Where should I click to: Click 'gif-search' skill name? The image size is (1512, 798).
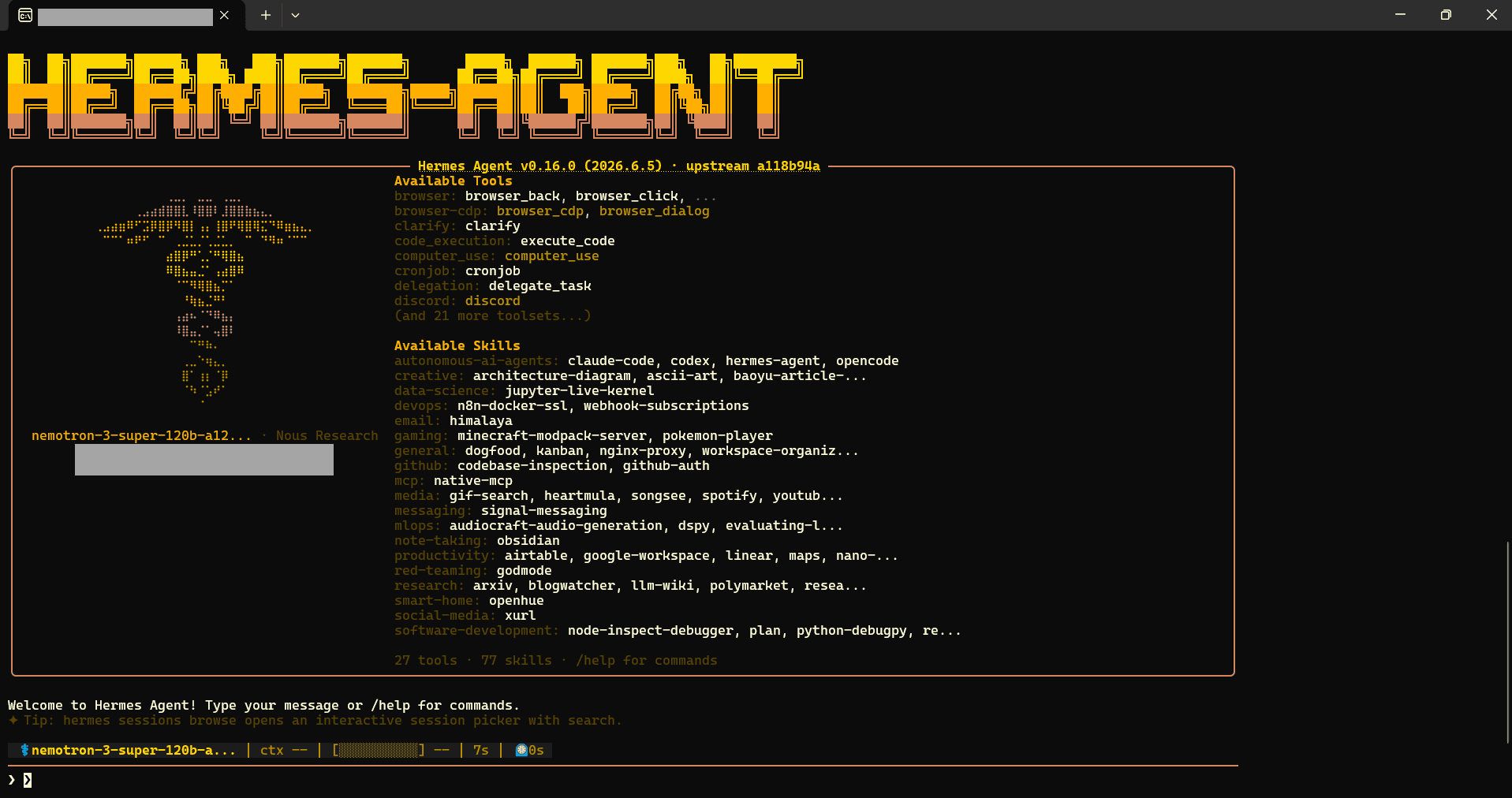488,495
